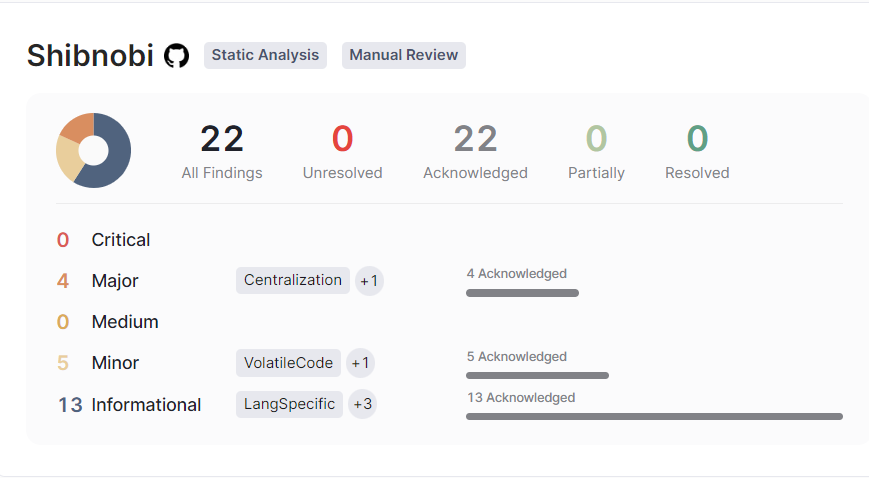This screenshot has height=478, width=869.
Task: Click the LangSpecific category tag
Action: click(x=289, y=404)
